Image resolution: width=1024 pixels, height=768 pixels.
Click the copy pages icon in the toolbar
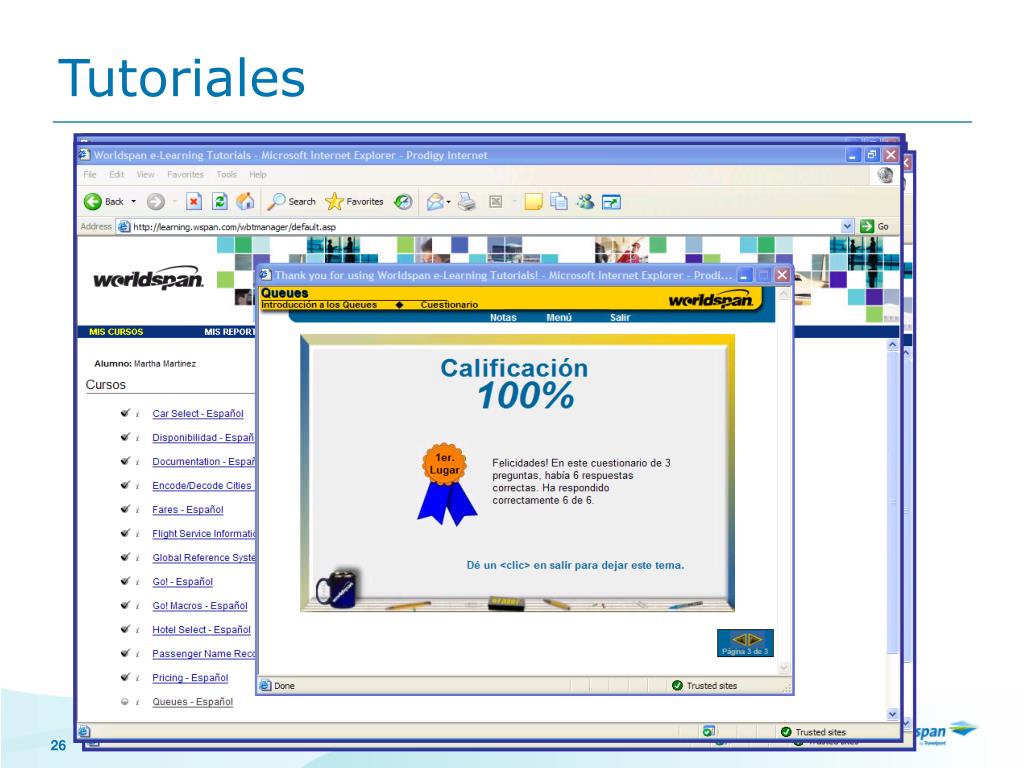click(559, 202)
